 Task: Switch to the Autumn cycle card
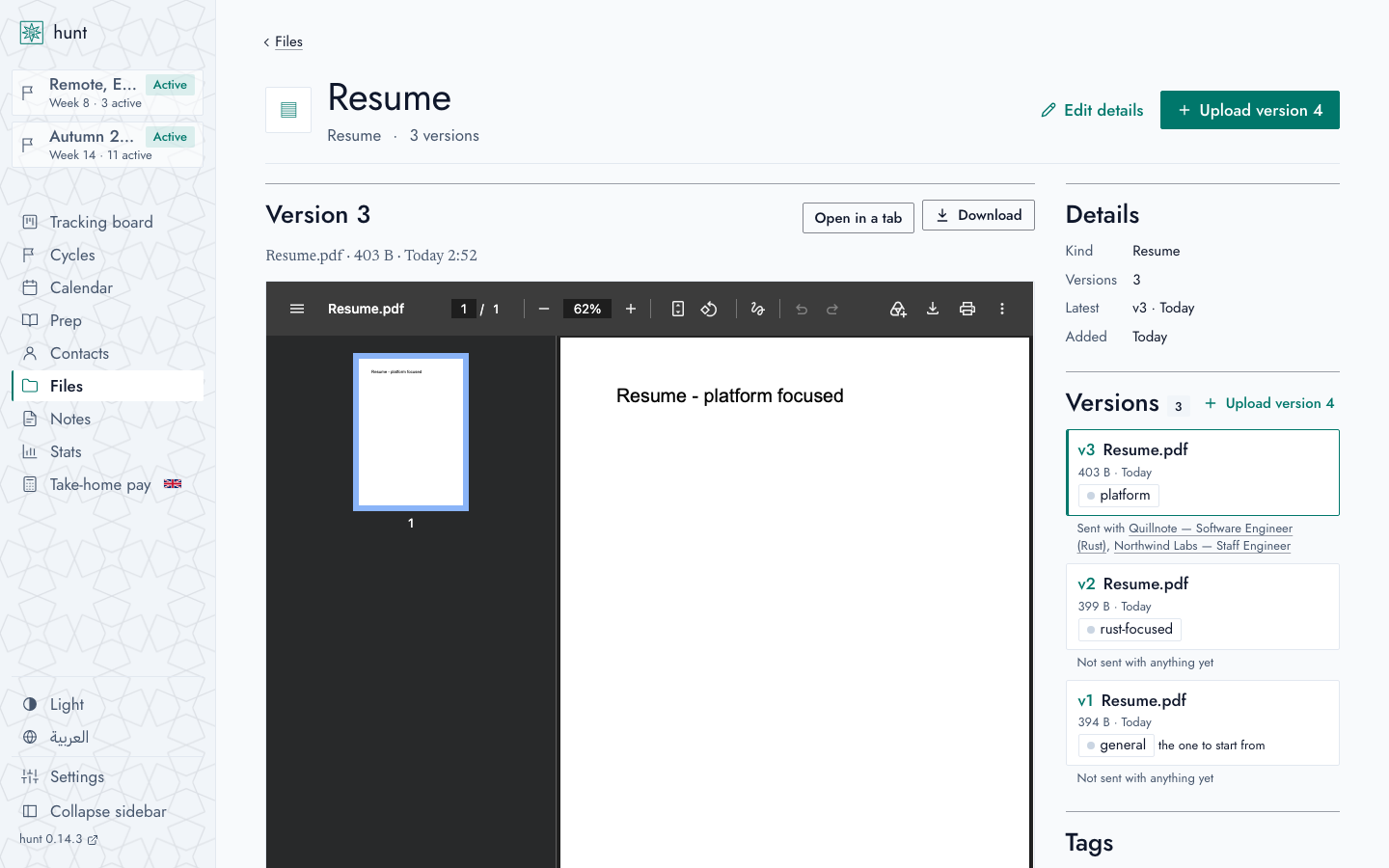[108, 145]
